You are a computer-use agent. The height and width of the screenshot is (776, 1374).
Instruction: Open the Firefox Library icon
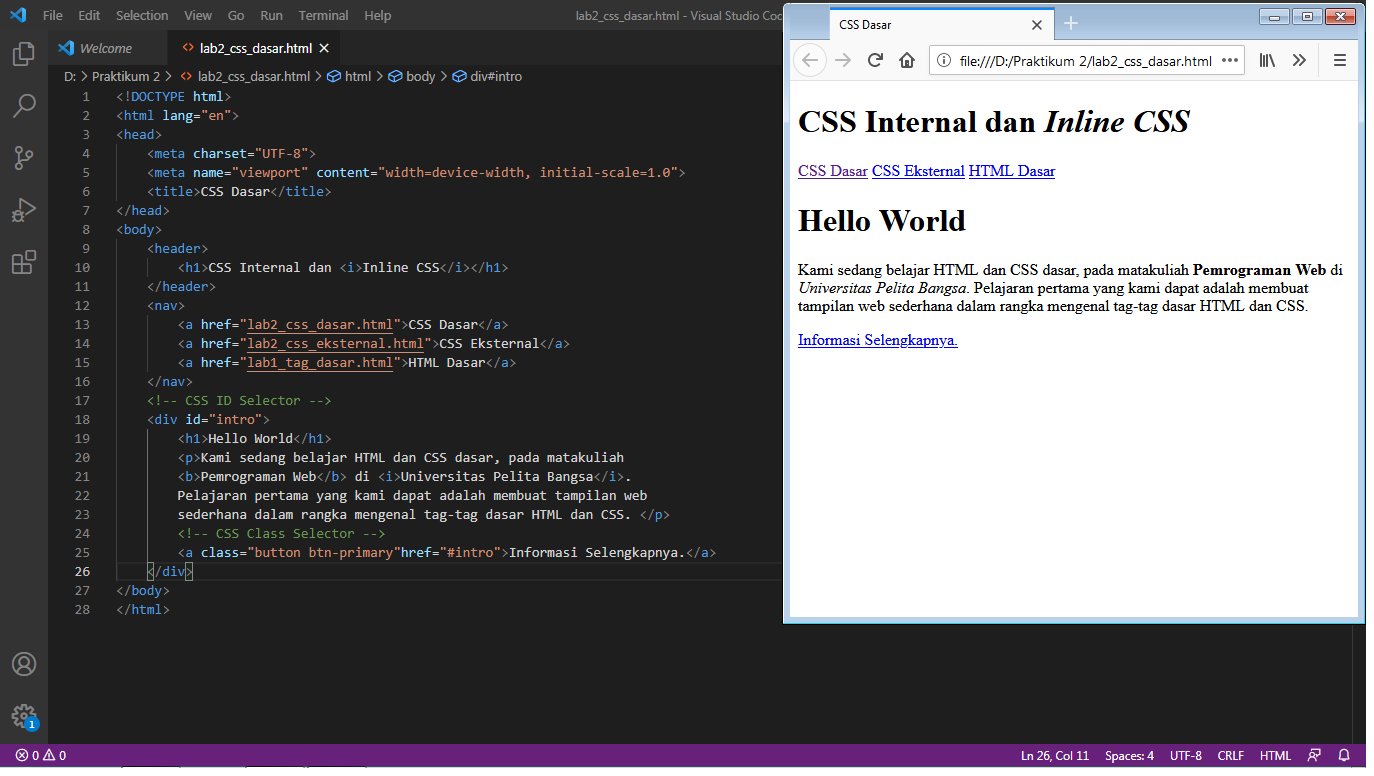pos(1266,60)
